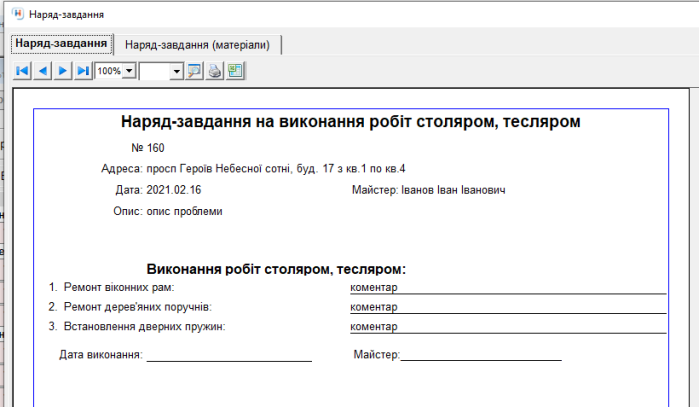Click the Майстер signature blank line
The width and height of the screenshot is (699, 407).
[480, 354]
